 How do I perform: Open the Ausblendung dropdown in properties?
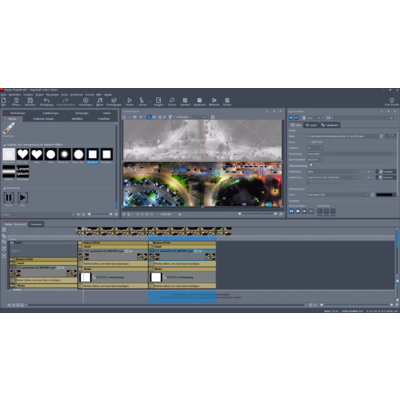[x=331, y=178]
